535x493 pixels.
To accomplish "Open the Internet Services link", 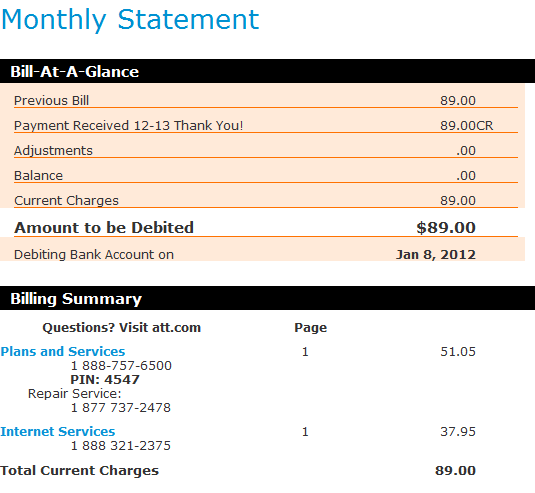I will 58,432.
